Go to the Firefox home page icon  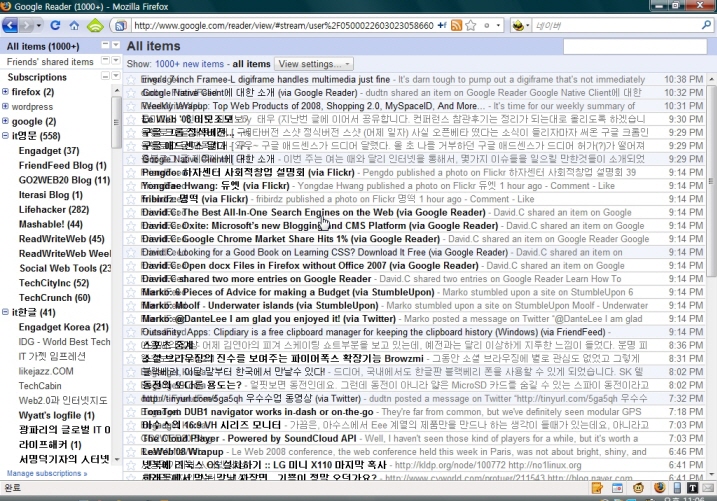[74, 25]
